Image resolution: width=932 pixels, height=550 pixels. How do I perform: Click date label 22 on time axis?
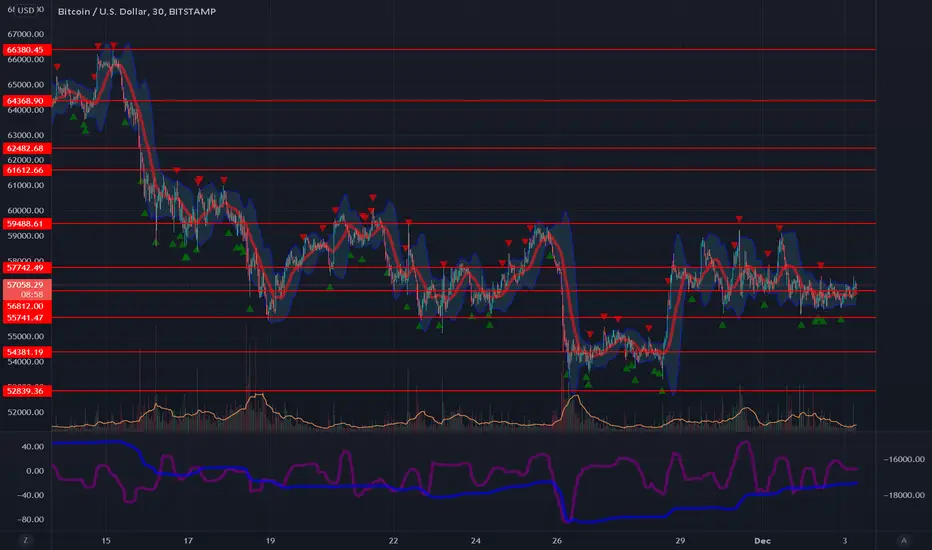click(393, 540)
